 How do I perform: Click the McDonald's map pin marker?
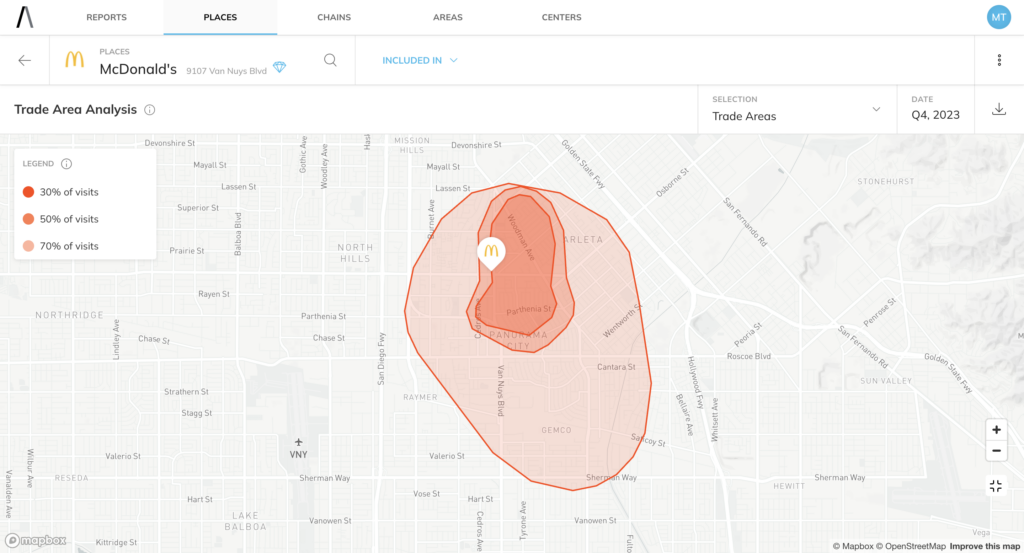point(491,253)
